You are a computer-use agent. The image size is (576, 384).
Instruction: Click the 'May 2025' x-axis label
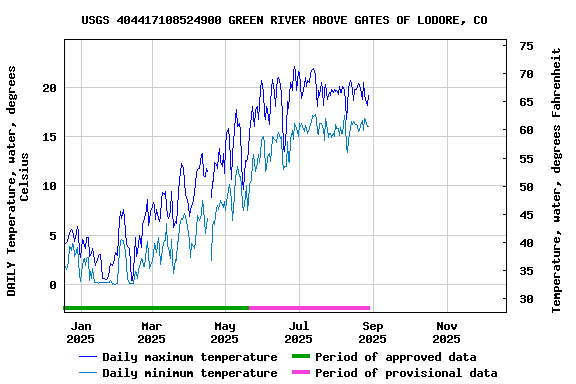point(224,332)
